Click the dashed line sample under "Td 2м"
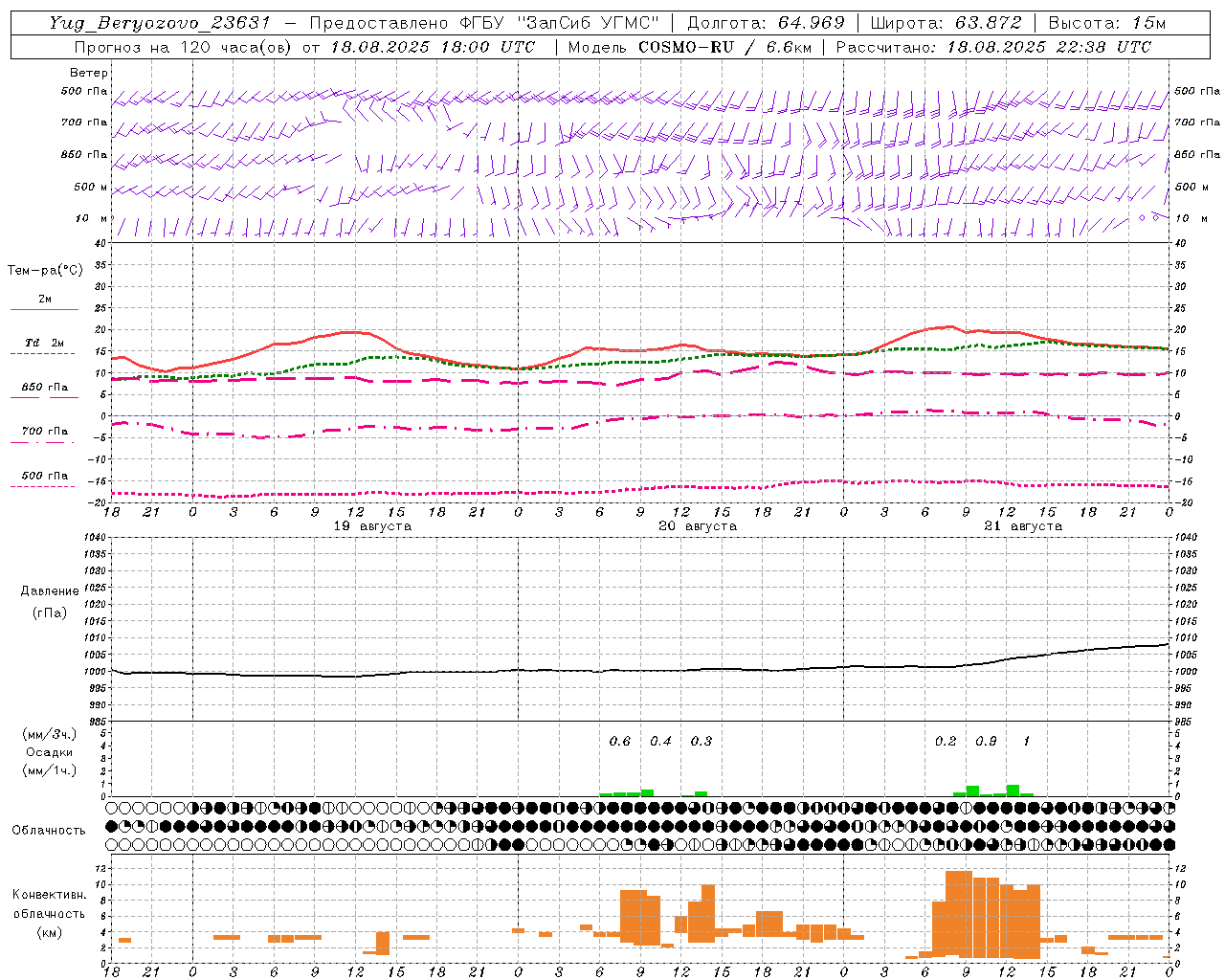This screenshot has height=980, width=1225. tap(43, 353)
